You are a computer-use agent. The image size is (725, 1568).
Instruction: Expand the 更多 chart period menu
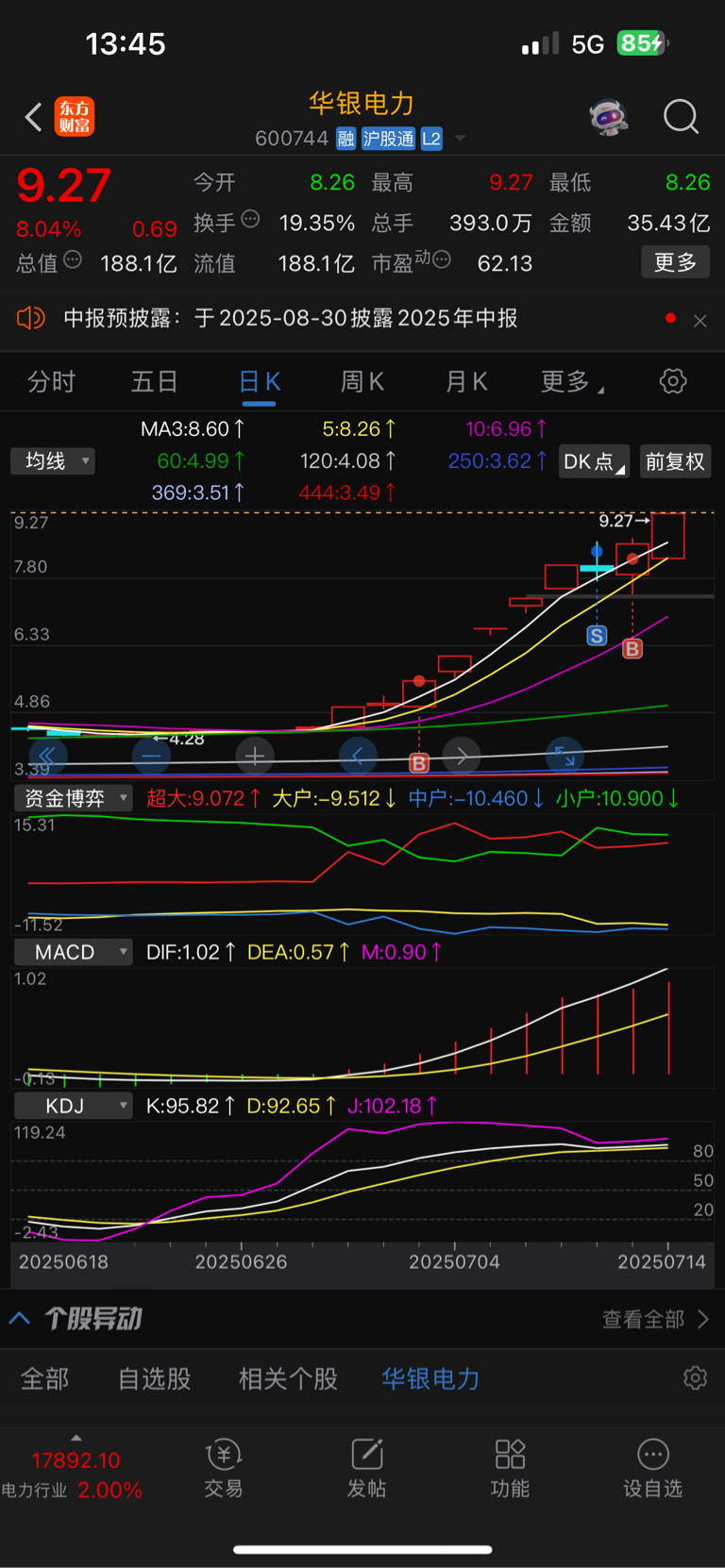pyautogui.click(x=571, y=381)
